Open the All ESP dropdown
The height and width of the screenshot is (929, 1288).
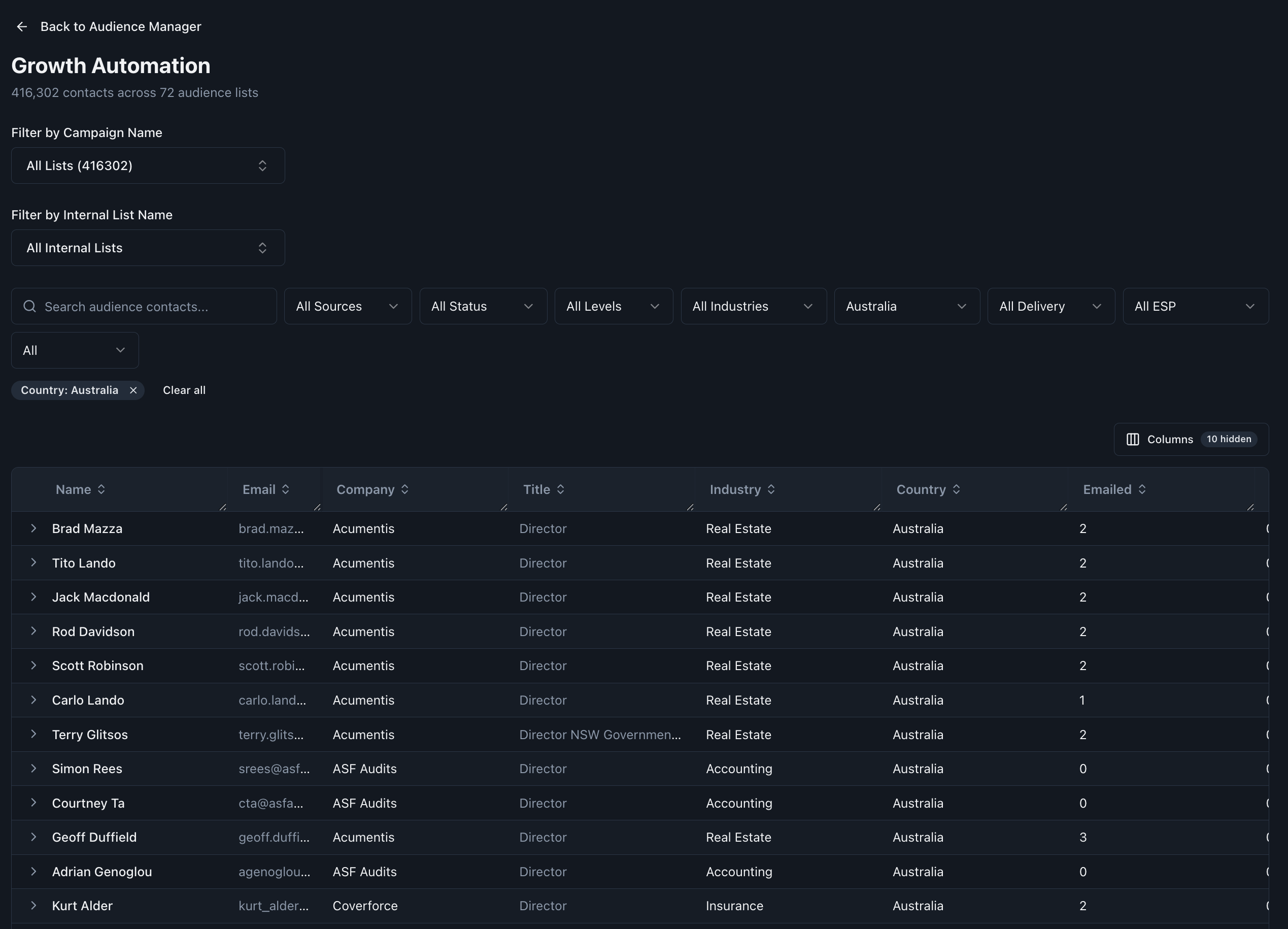point(1195,306)
